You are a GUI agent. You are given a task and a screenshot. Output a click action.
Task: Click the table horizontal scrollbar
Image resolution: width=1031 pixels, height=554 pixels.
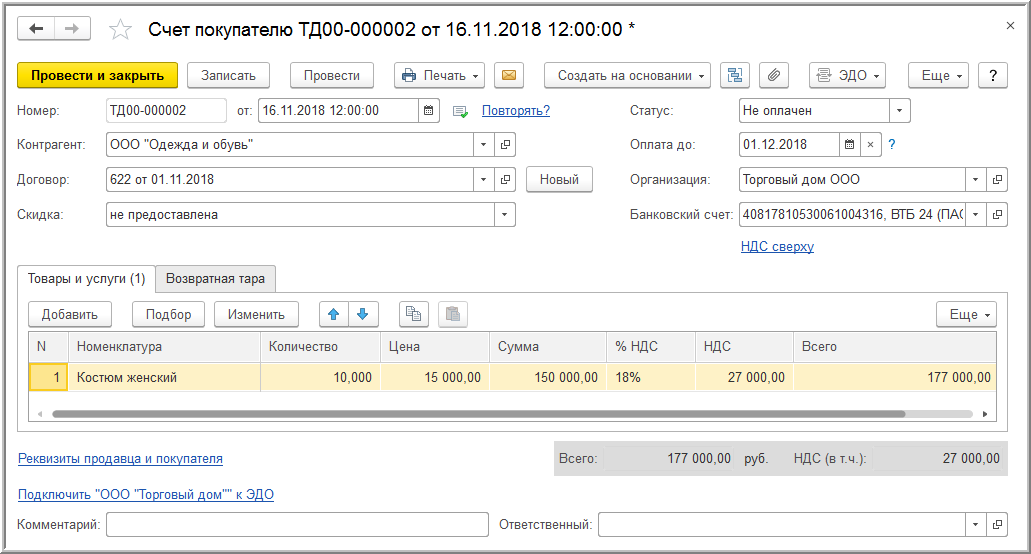click(x=479, y=414)
